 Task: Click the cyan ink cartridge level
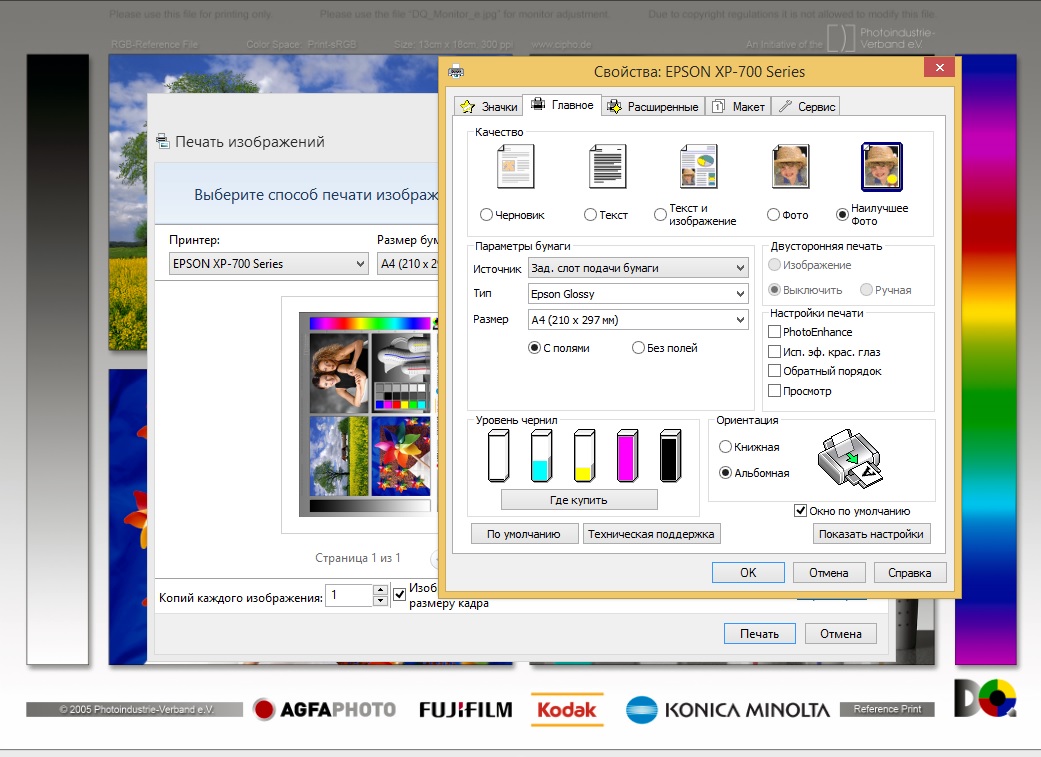pyautogui.click(x=541, y=456)
